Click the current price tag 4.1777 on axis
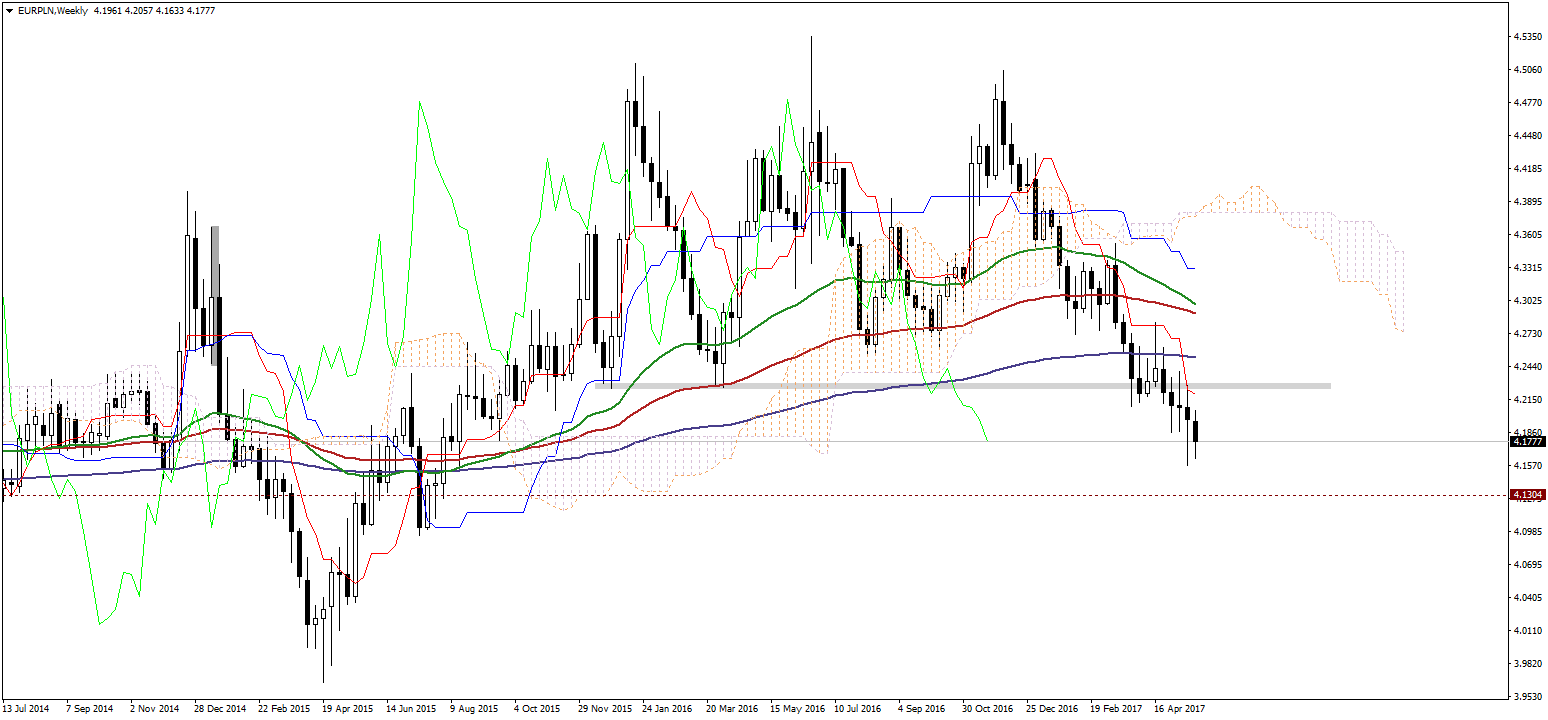This screenshot has width=1548, height=720. 1527,441
